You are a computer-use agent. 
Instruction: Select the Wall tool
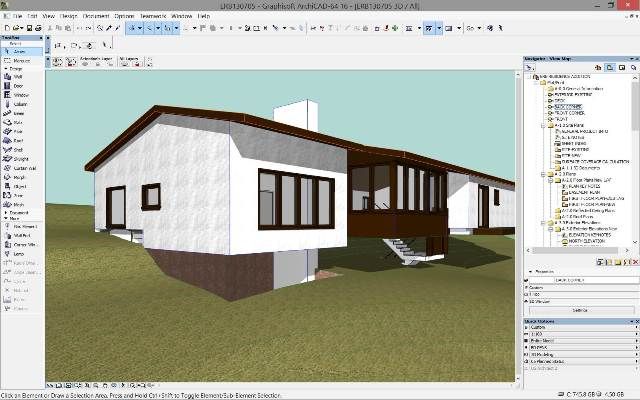click(x=21, y=77)
